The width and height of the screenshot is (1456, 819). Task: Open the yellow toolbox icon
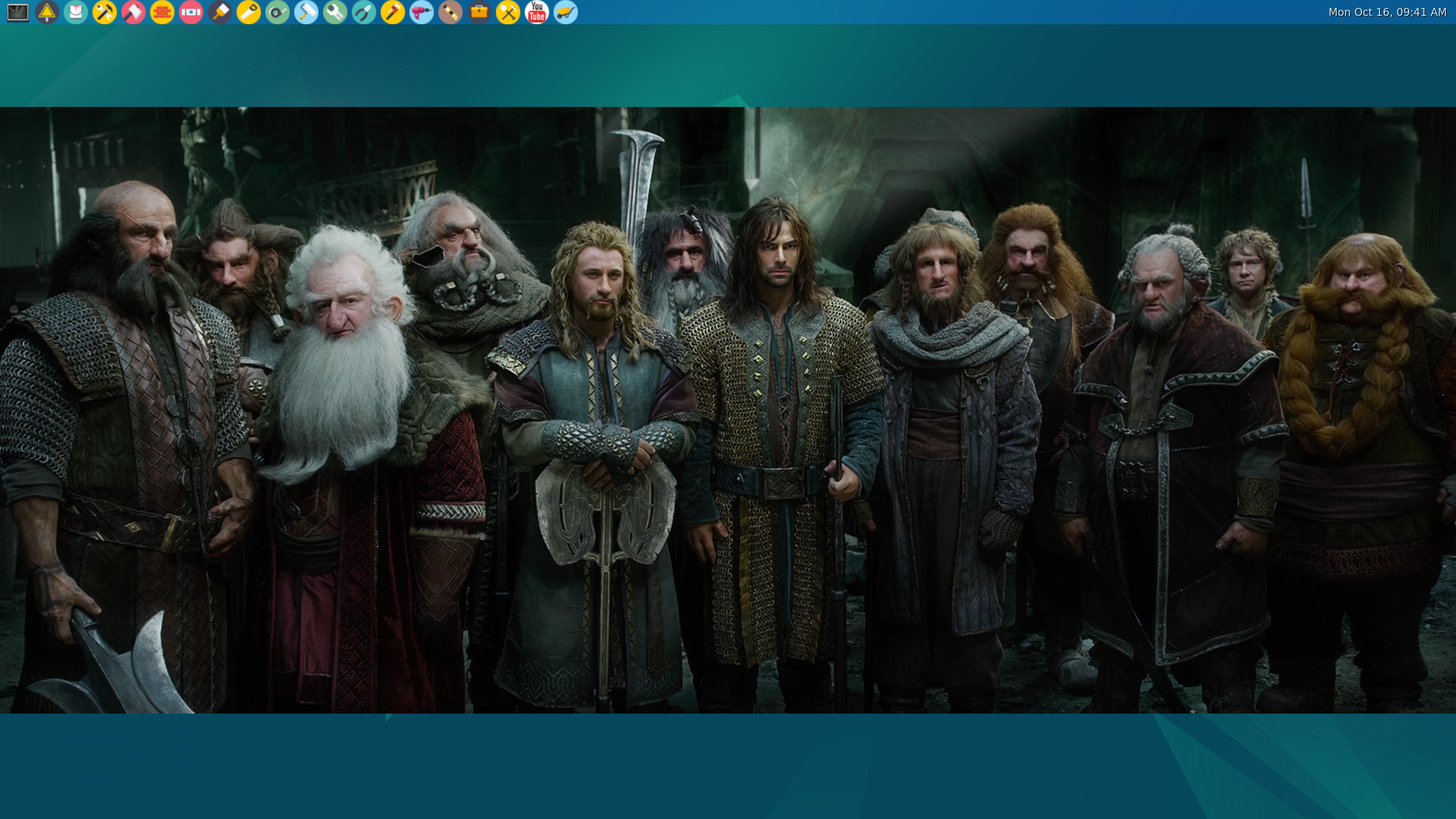click(479, 12)
